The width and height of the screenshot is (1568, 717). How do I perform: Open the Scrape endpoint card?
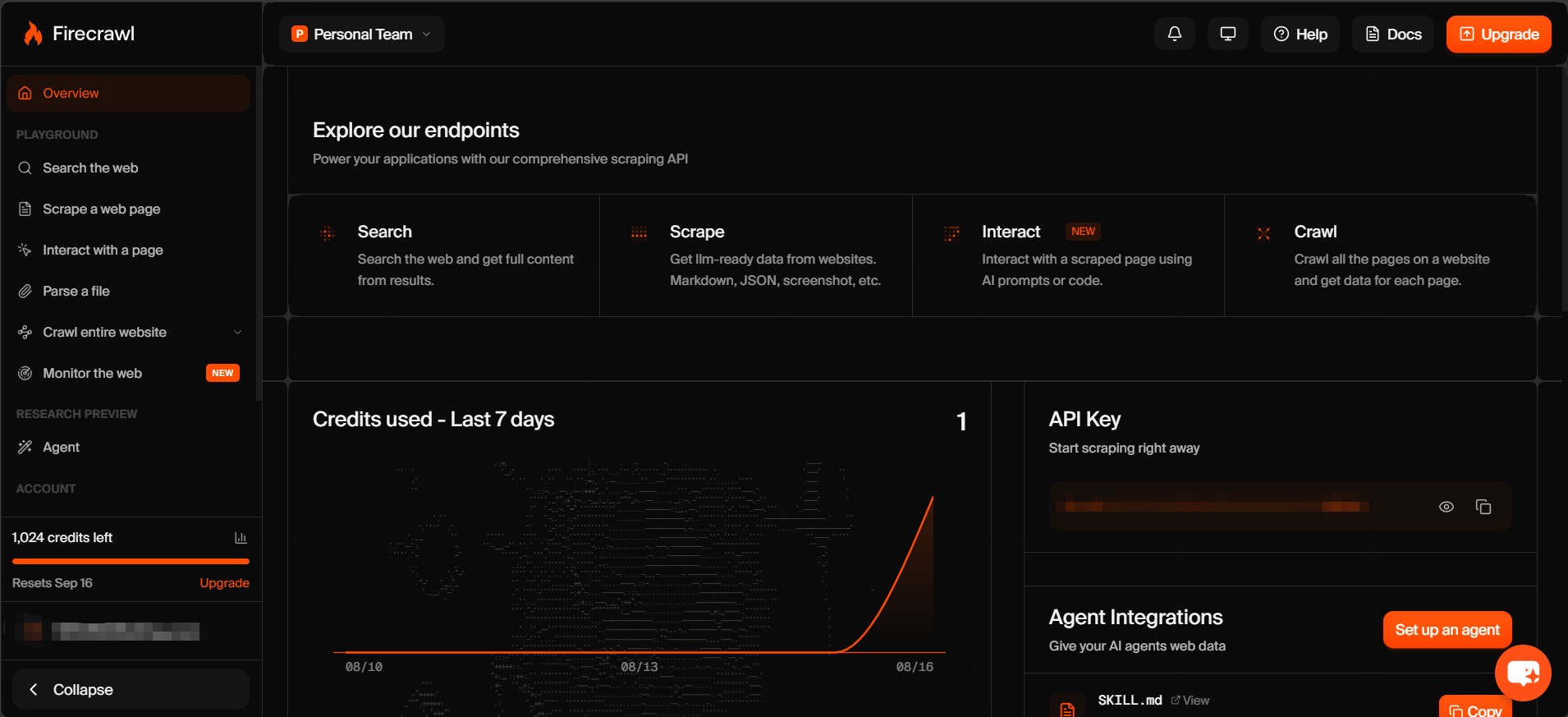pyautogui.click(x=756, y=255)
